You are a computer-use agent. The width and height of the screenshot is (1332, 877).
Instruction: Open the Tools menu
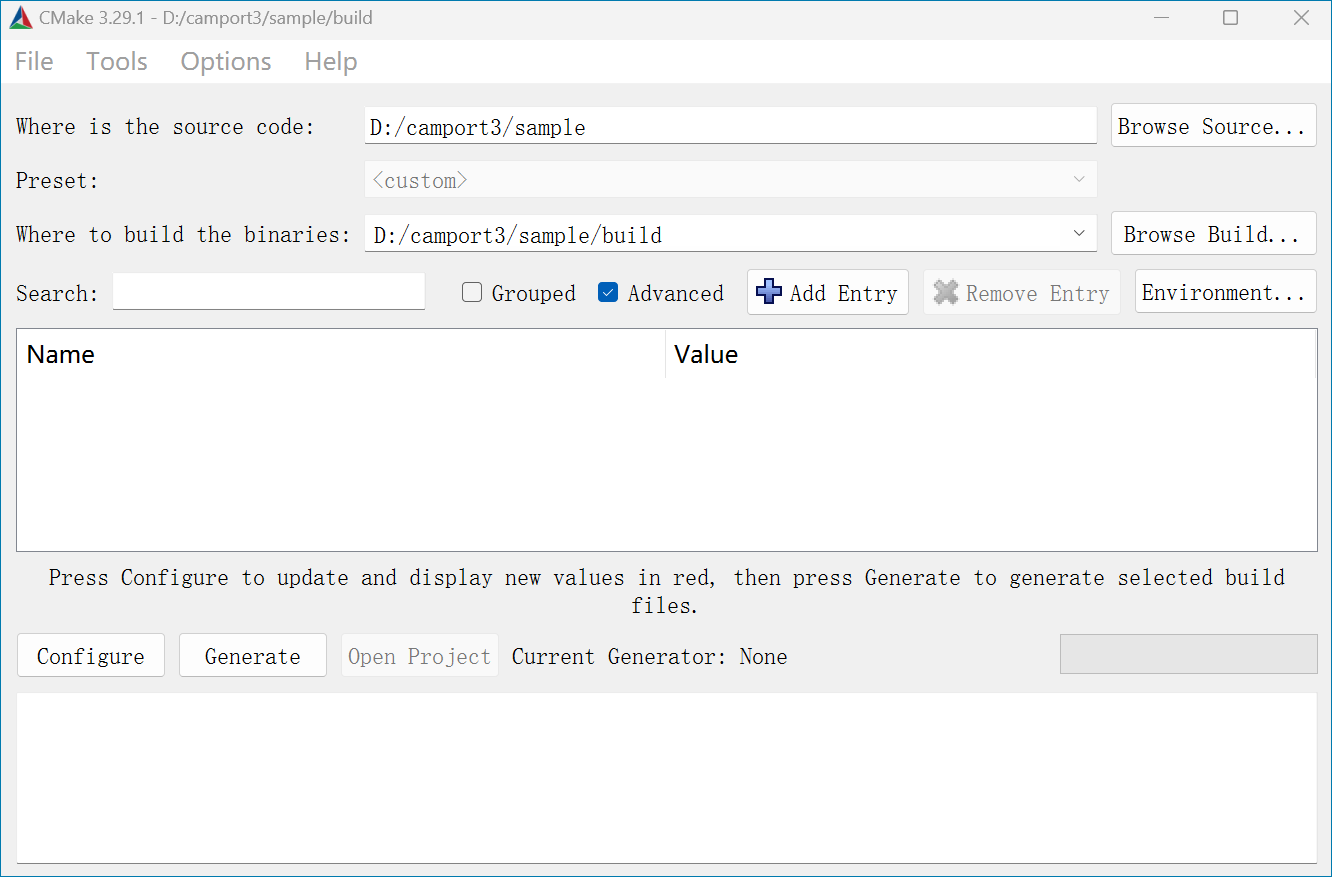117,61
